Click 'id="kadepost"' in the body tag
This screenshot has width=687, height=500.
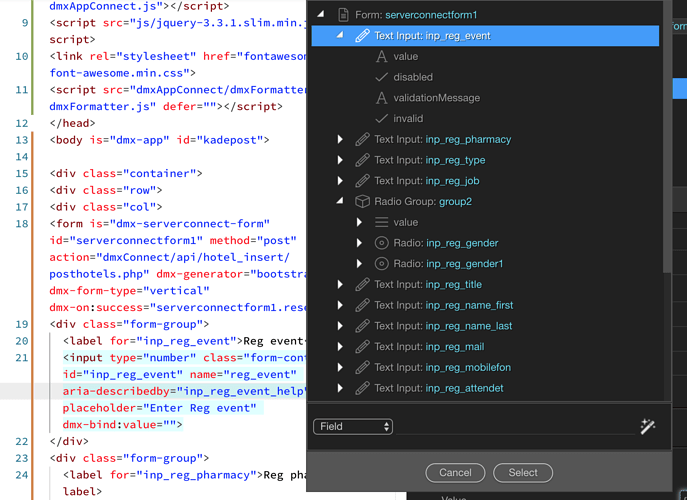[x=219, y=140]
